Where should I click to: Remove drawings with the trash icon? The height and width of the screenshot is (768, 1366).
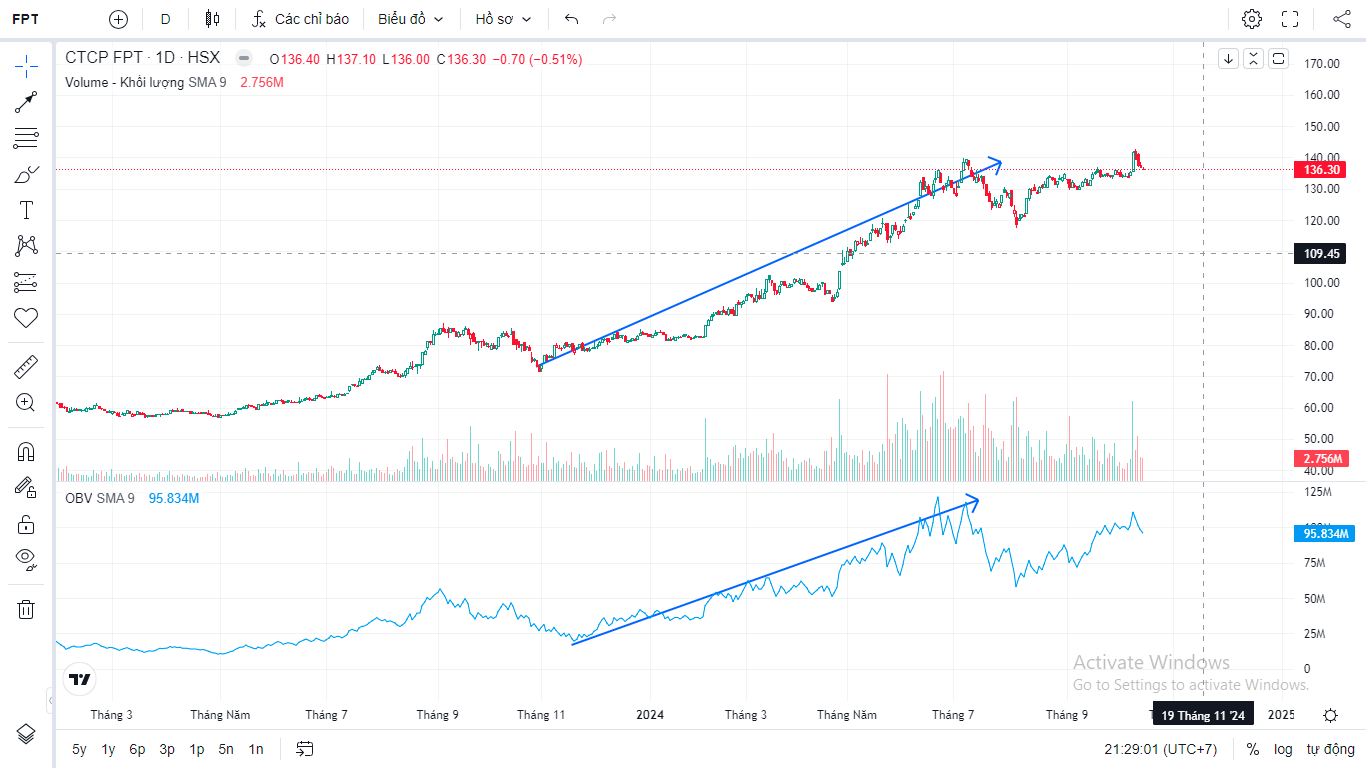click(26, 609)
